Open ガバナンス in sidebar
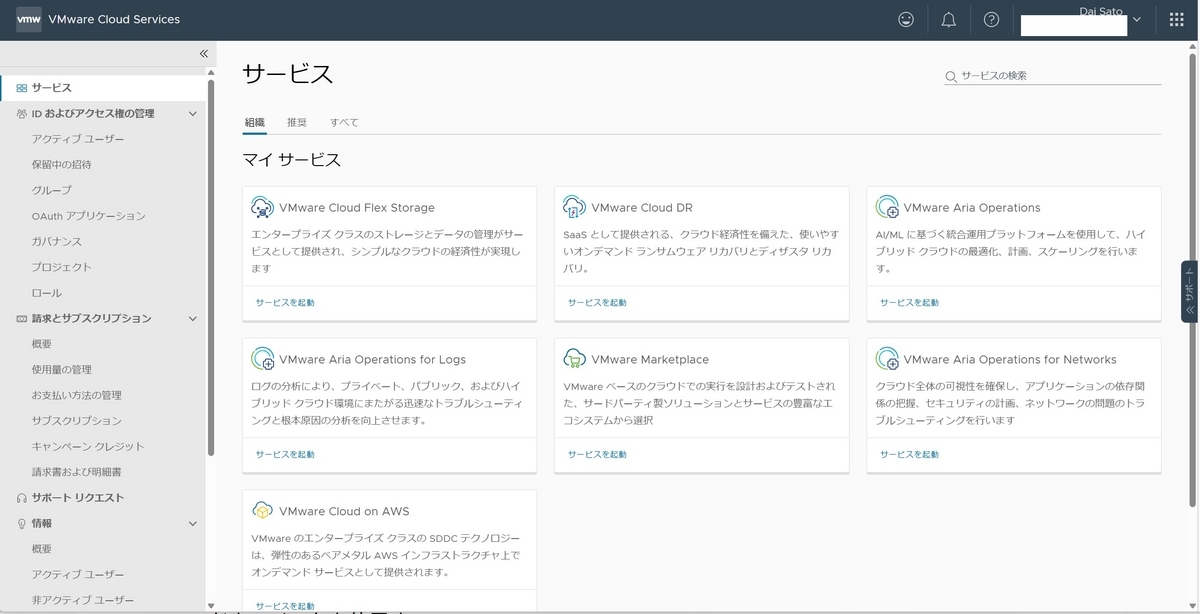Image resolution: width=1200 pixels, height=614 pixels. (x=56, y=242)
